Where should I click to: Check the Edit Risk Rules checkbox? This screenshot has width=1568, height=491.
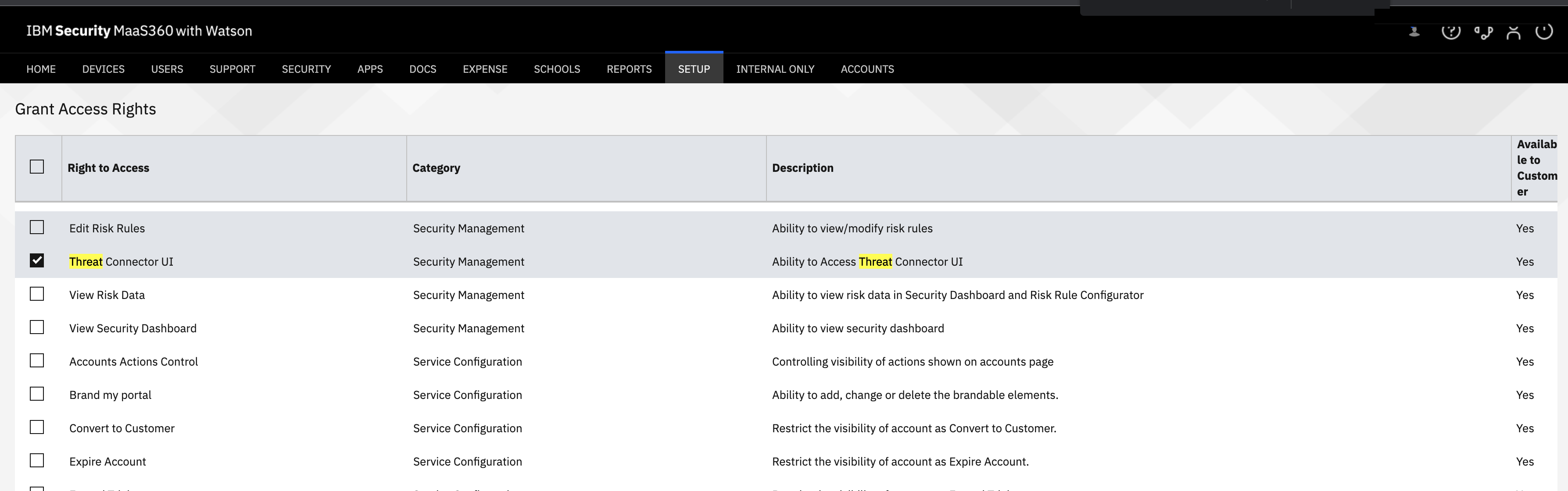click(x=36, y=228)
